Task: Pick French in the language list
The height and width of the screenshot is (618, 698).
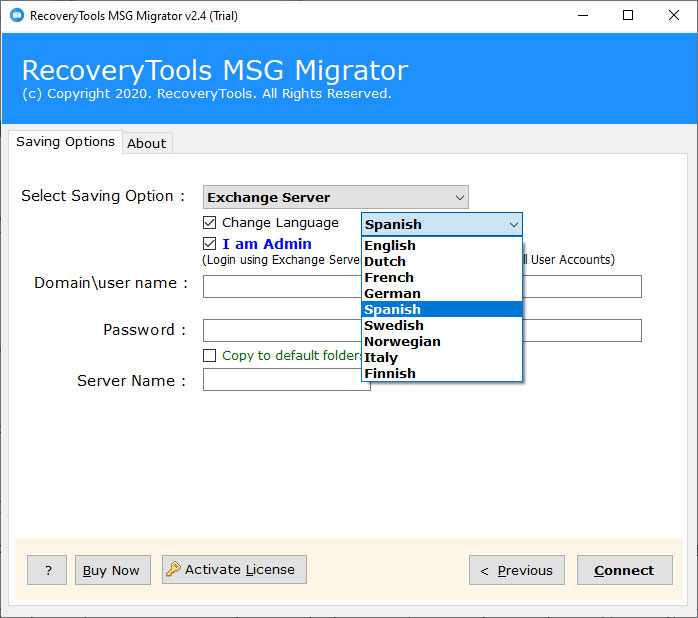Action: point(442,277)
